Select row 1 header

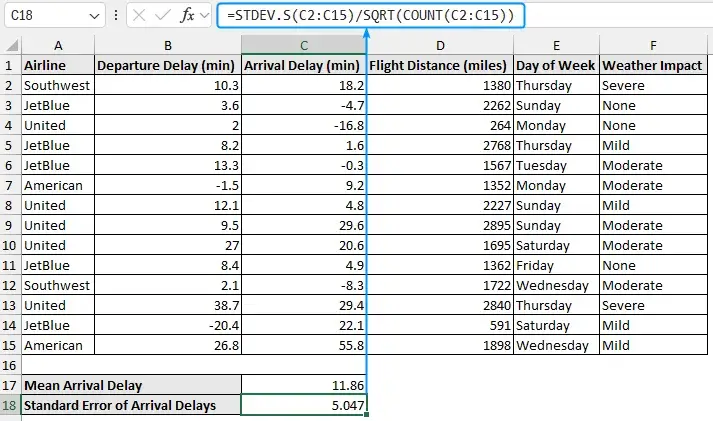pos(10,65)
